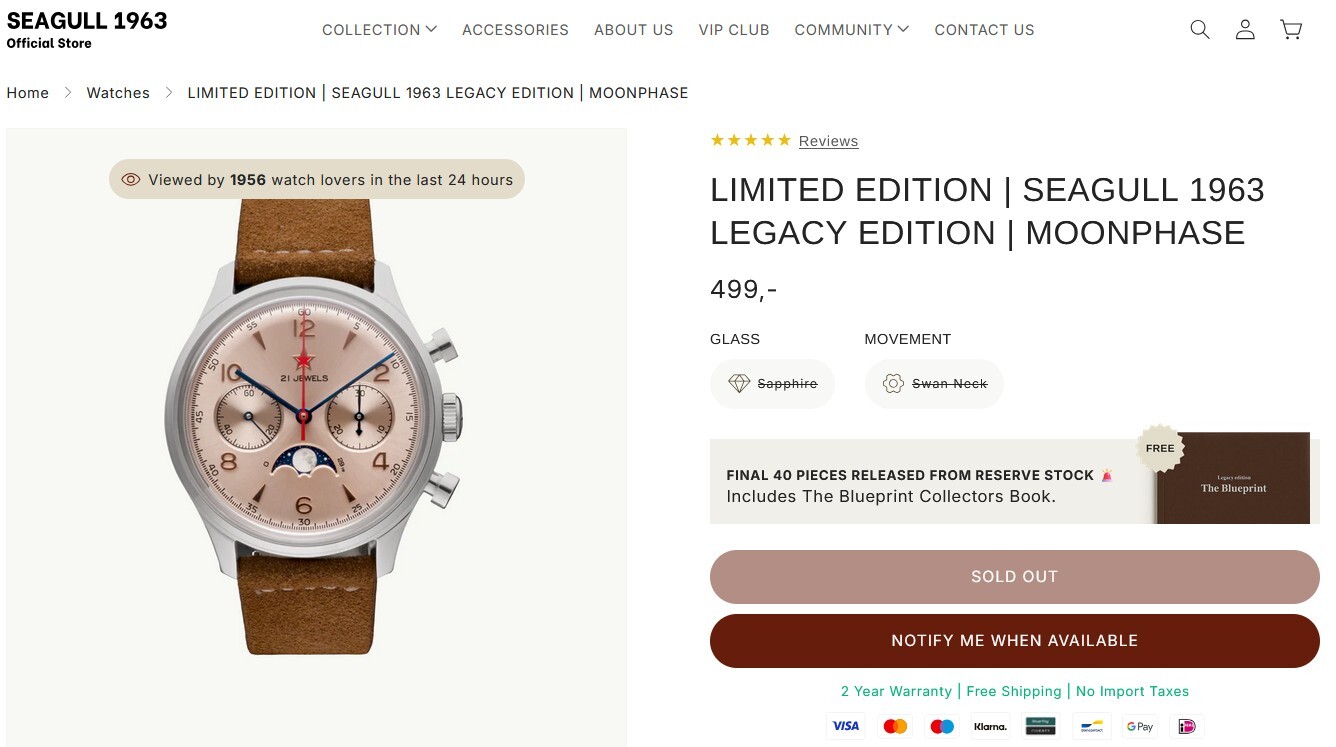This screenshot has height=747, width=1336.
Task: Click the Google Pay icon
Action: coord(1139,726)
